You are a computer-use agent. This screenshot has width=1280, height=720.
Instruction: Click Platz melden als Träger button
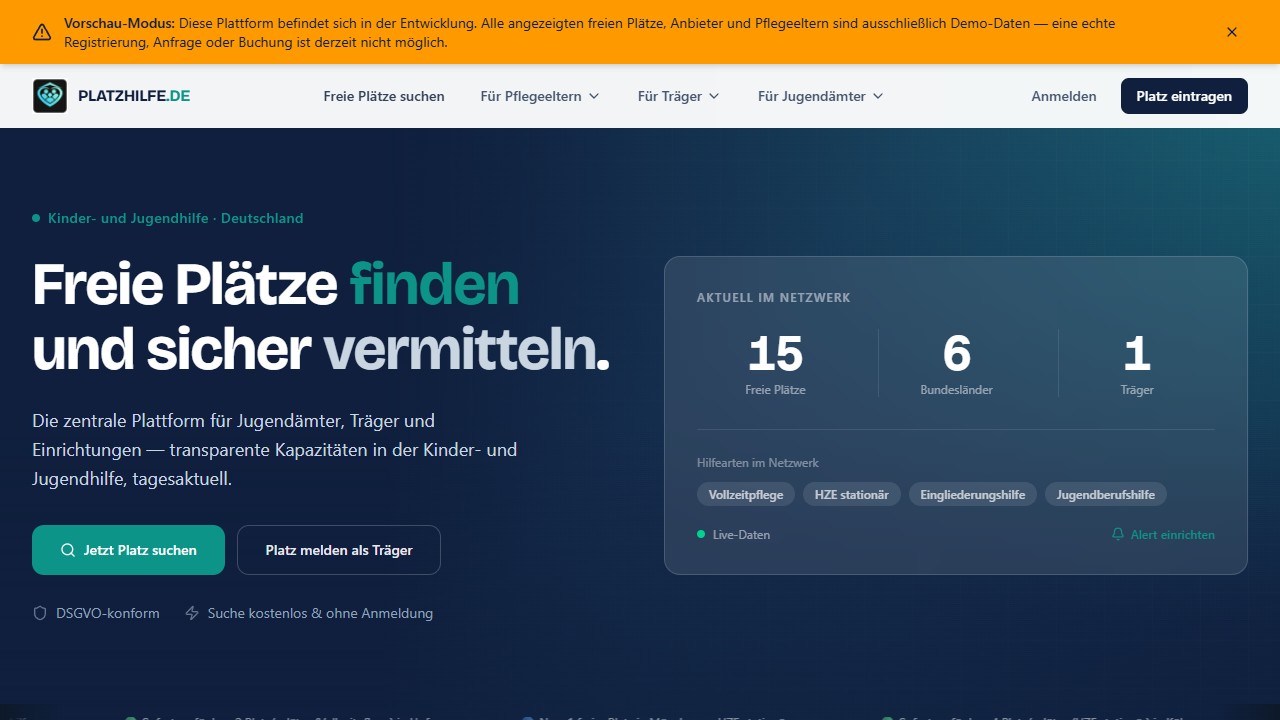coord(339,550)
